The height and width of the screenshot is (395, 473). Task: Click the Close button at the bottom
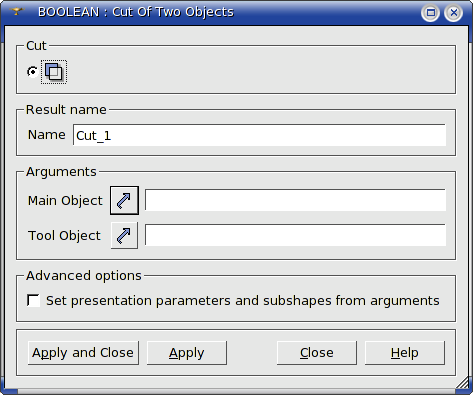tap(317, 353)
